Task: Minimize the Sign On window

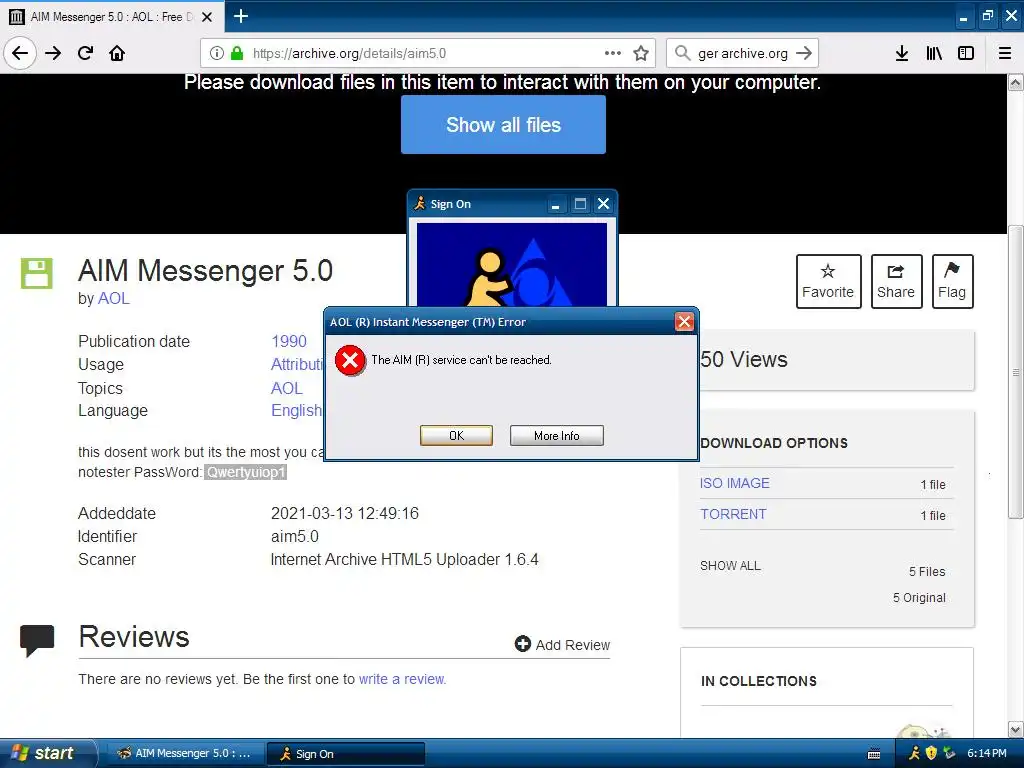Action: (555, 204)
